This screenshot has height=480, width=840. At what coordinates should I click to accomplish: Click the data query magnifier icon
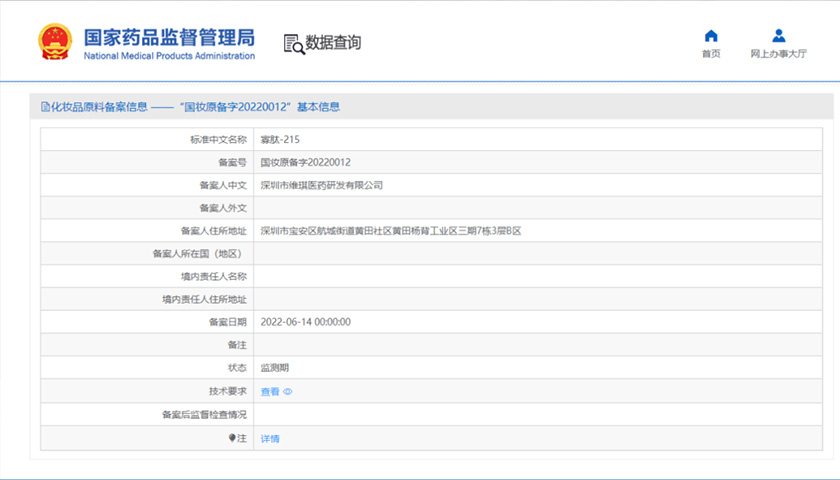tap(294, 44)
